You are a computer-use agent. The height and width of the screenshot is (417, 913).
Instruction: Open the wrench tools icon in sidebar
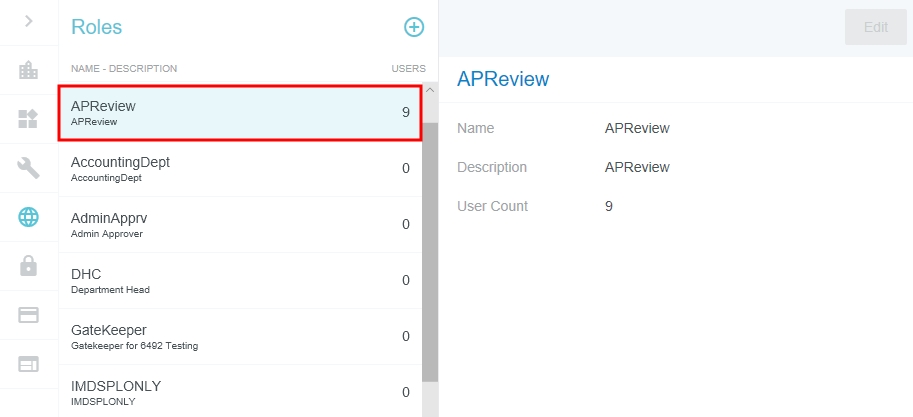click(x=29, y=168)
